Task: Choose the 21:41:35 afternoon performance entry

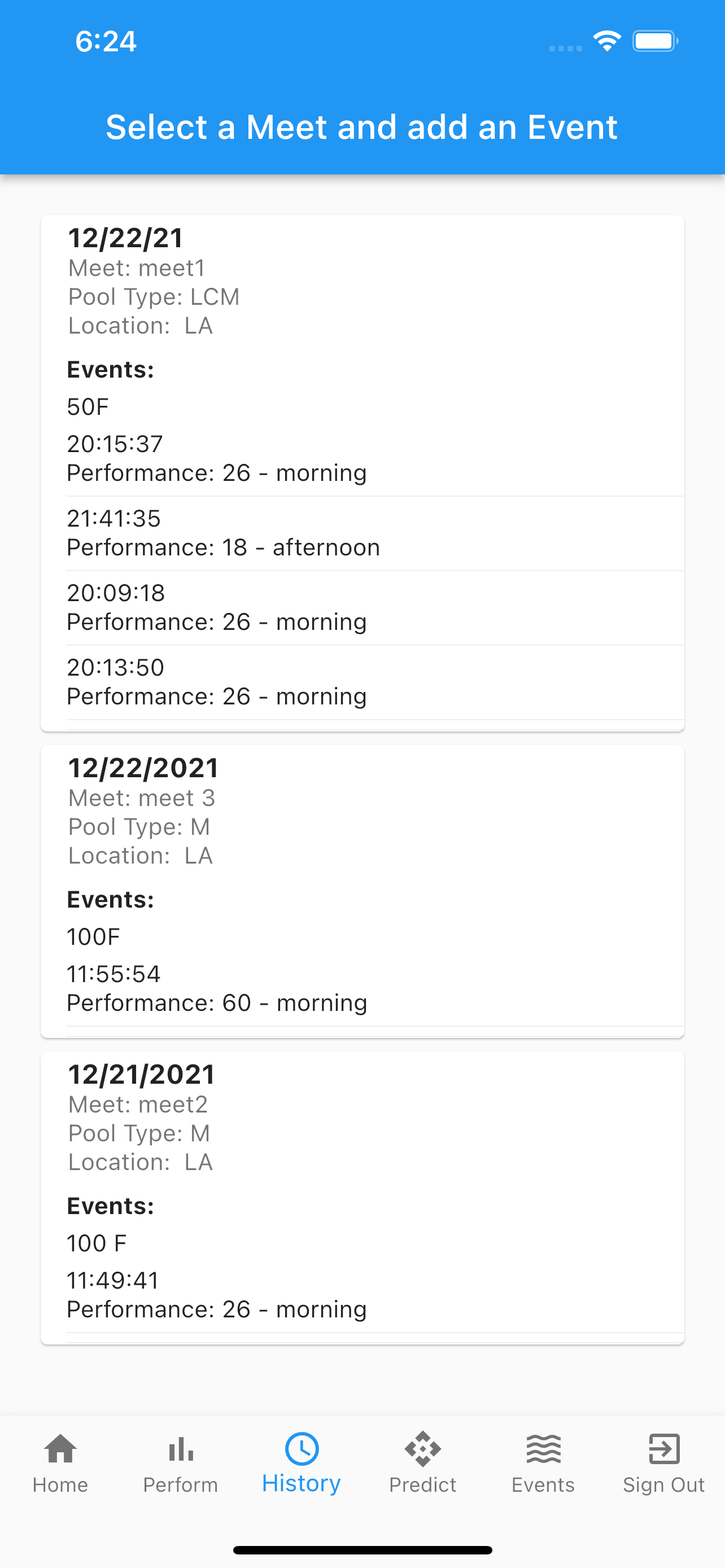Action: [374, 533]
